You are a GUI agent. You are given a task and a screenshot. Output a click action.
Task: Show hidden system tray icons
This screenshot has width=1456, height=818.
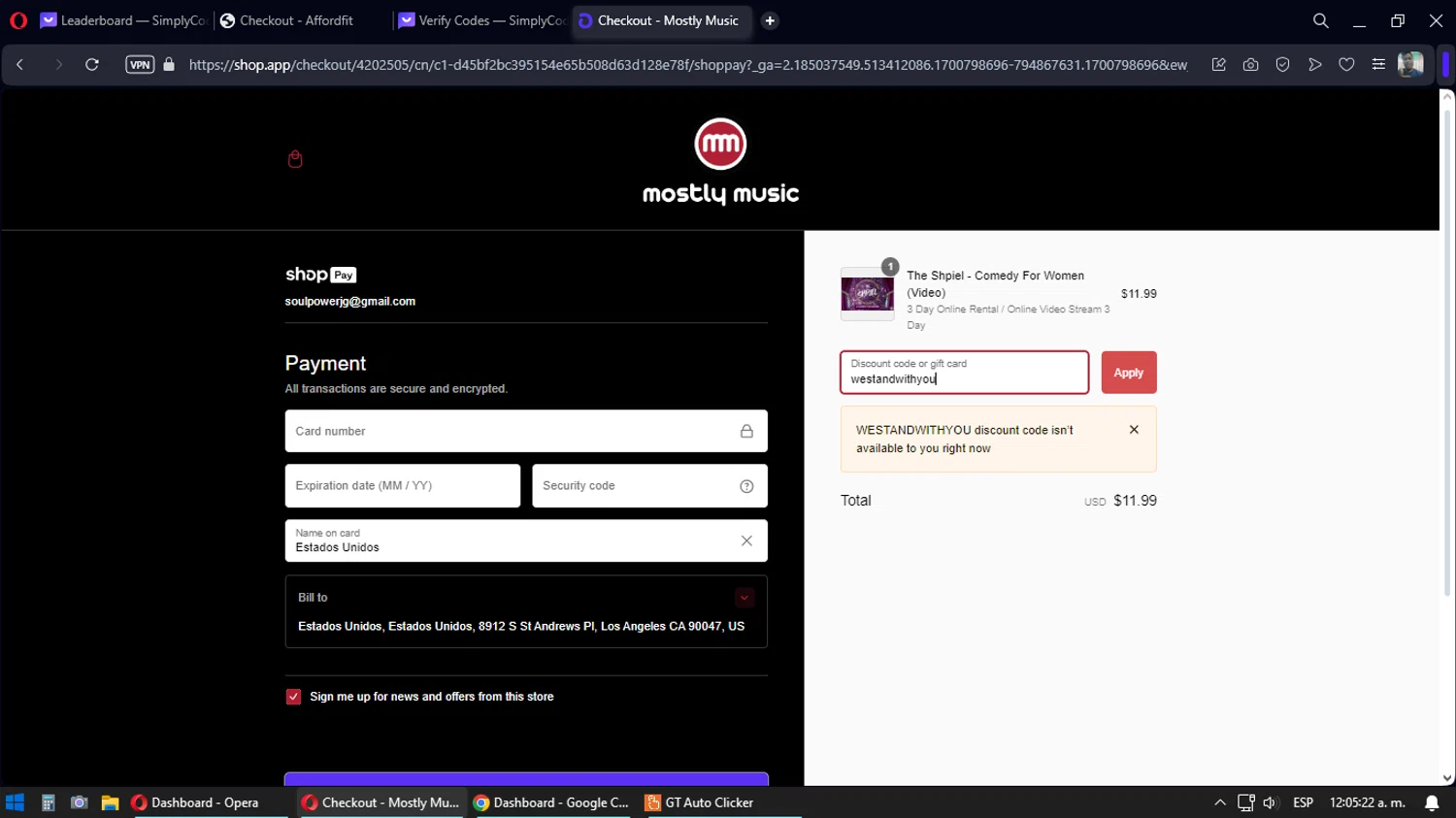(1220, 802)
